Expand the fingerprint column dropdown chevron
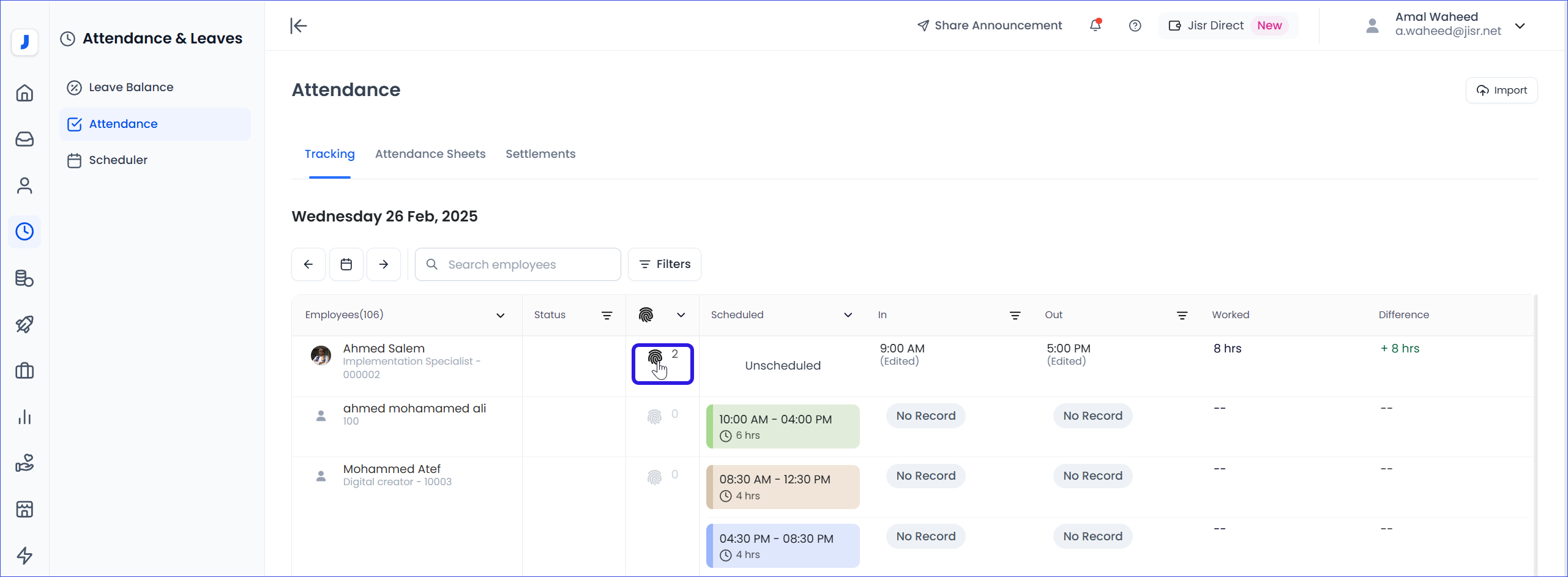This screenshot has width=1568, height=577. click(x=681, y=315)
